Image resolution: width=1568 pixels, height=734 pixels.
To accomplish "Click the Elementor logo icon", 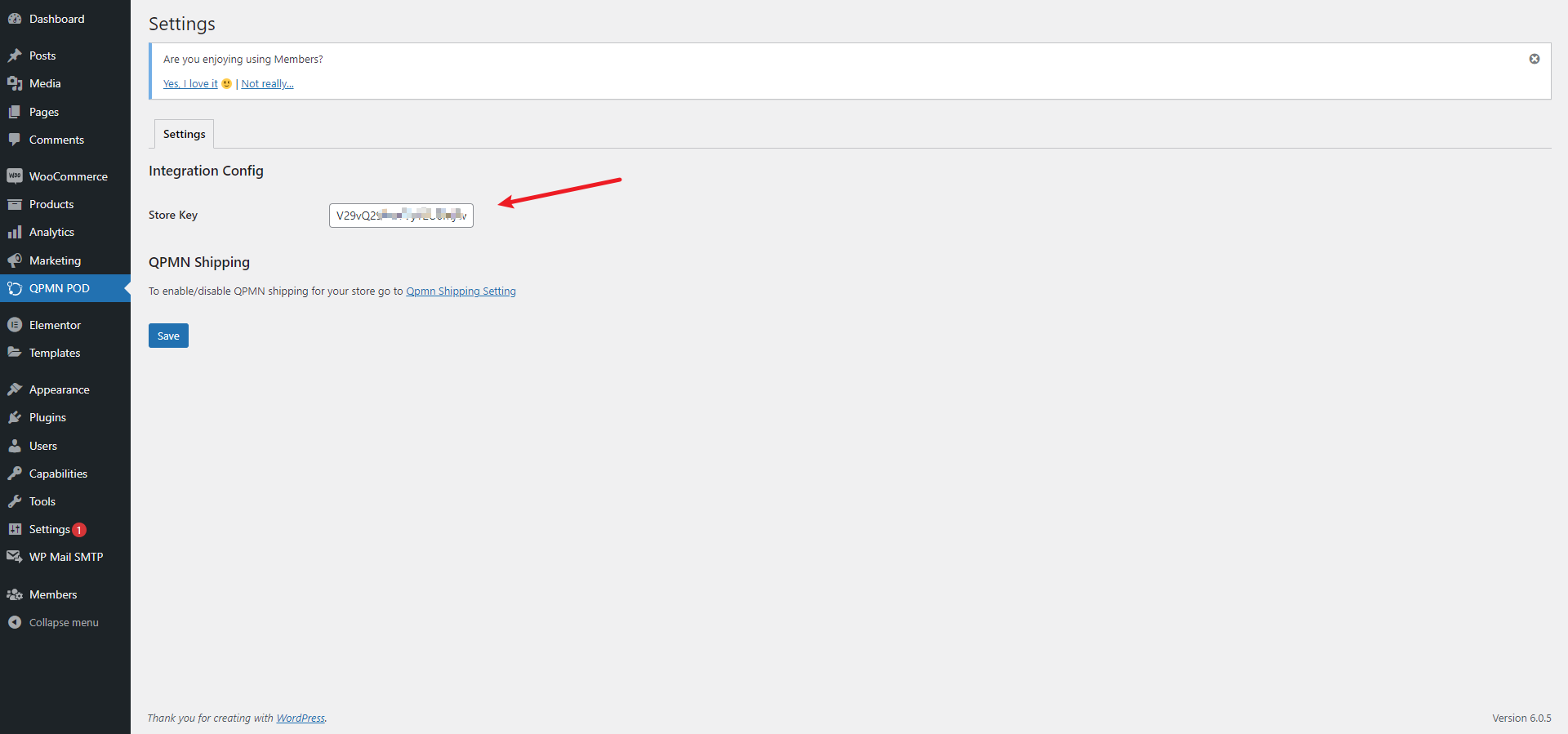I will click(15, 325).
